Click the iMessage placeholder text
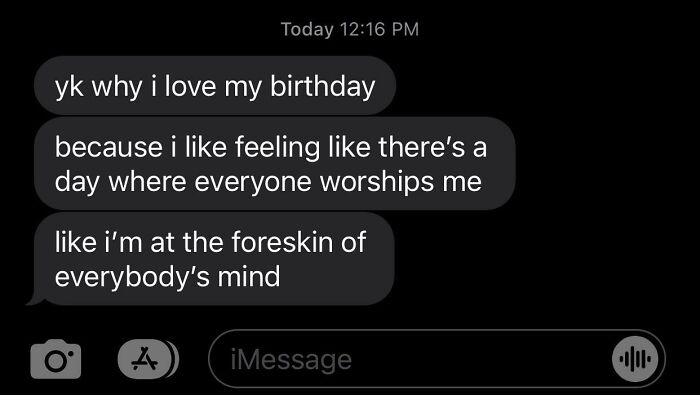The height and width of the screenshot is (395, 700). click(x=291, y=360)
